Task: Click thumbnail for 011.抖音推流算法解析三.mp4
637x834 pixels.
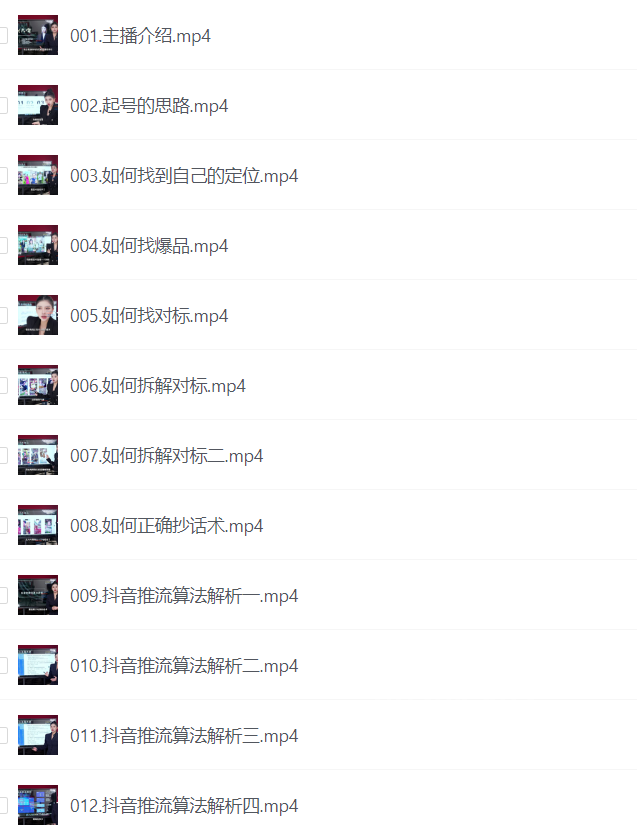Action: [x=38, y=735]
